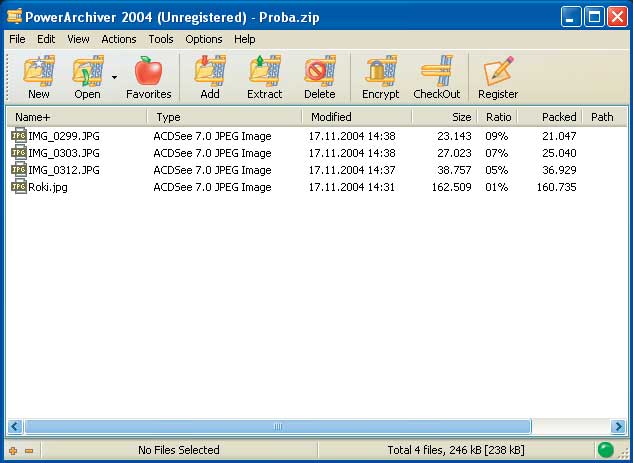Click the packed value 36.929
633x463 pixels.
tap(559, 170)
